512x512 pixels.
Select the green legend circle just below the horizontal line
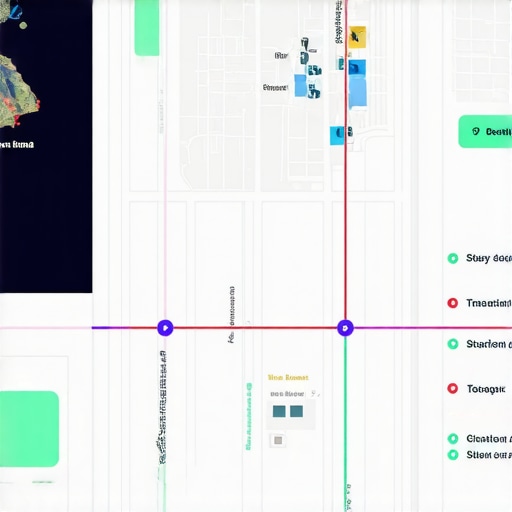[453, 344]
